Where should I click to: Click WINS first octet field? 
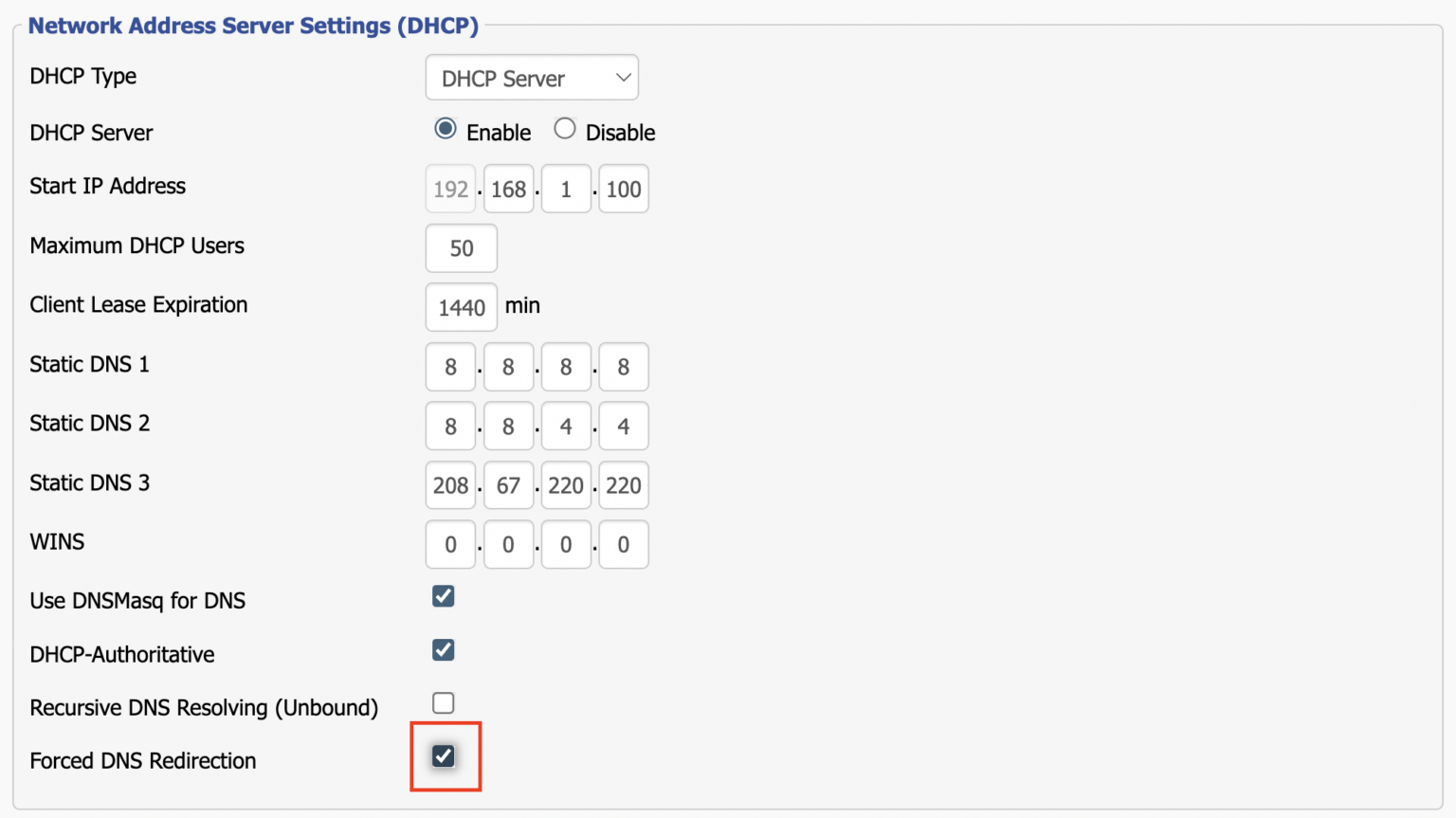[450, 544]
